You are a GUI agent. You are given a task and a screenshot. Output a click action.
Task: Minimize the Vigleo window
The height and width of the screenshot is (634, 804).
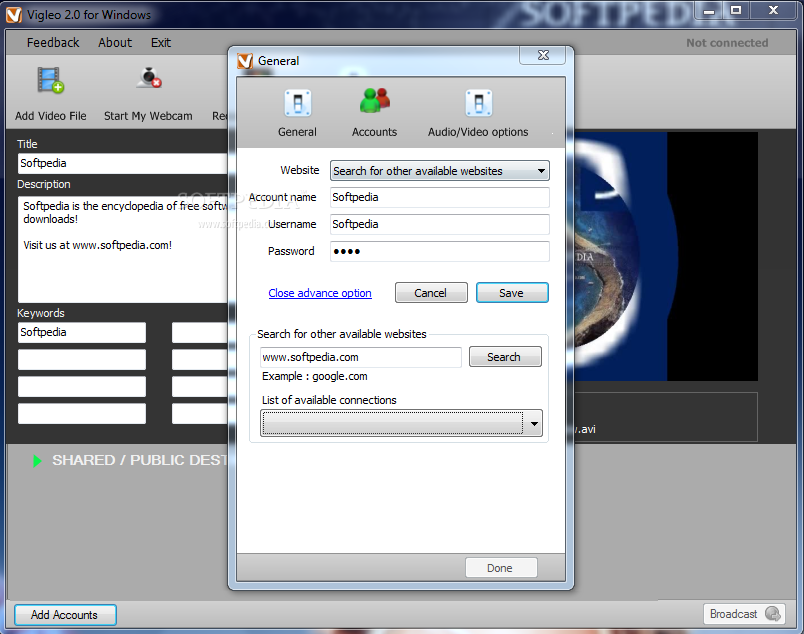[709, 12]
